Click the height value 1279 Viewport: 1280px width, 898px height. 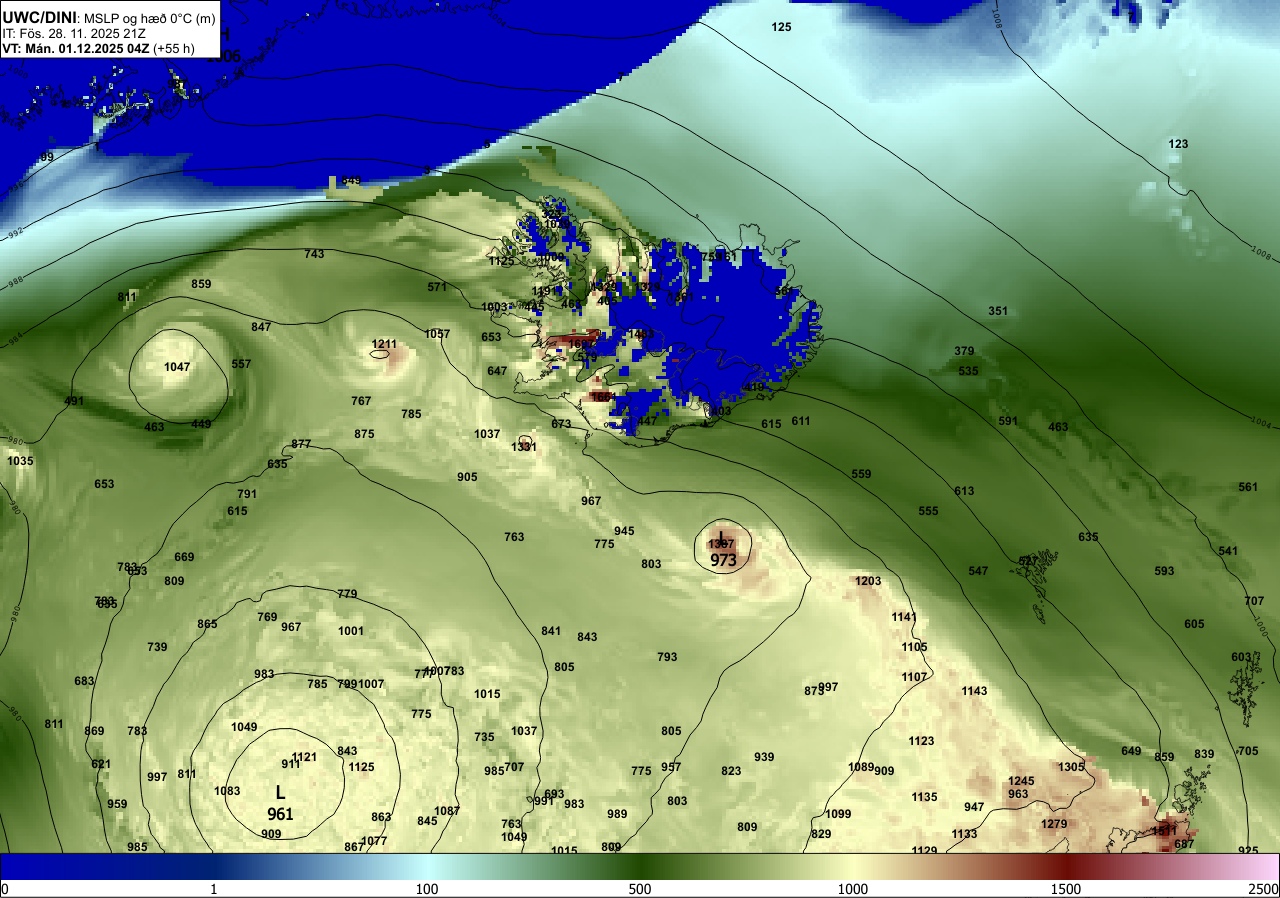[x=1054, y=824]
